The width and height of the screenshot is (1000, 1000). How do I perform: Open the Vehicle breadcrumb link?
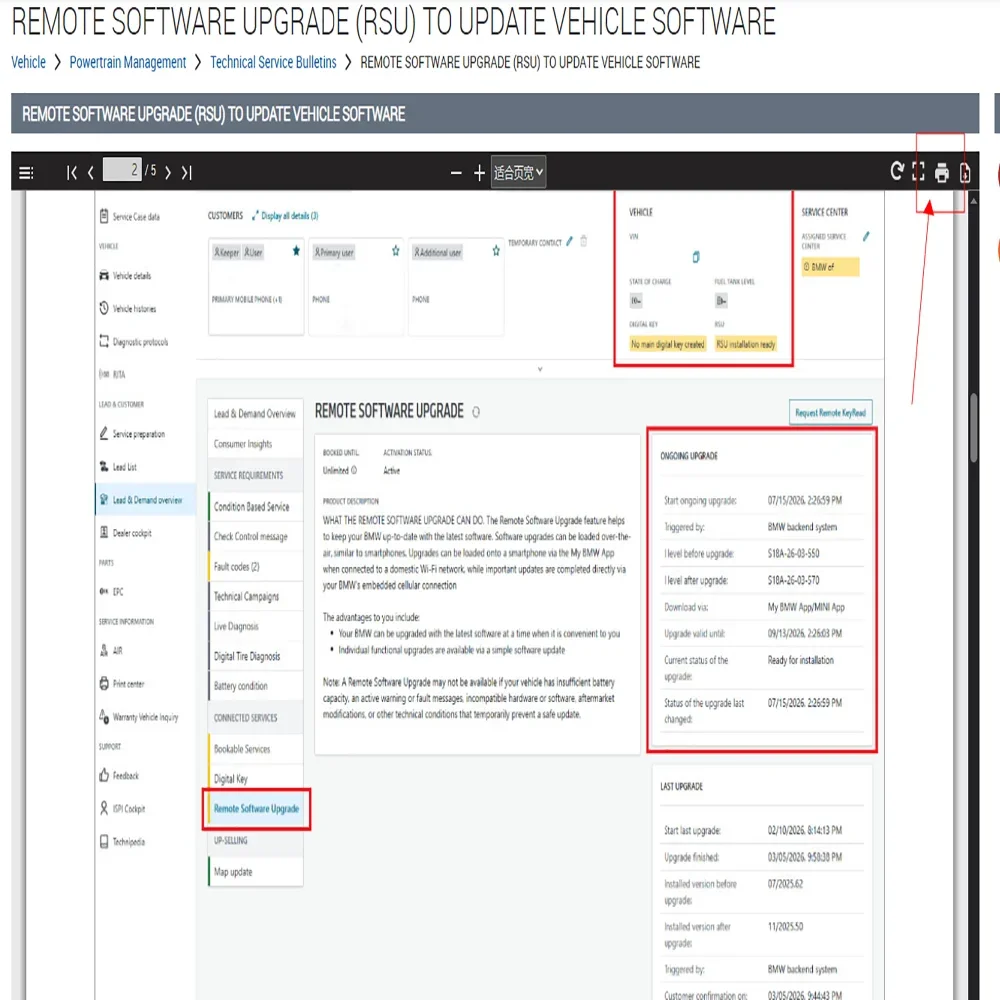[29, 62]
